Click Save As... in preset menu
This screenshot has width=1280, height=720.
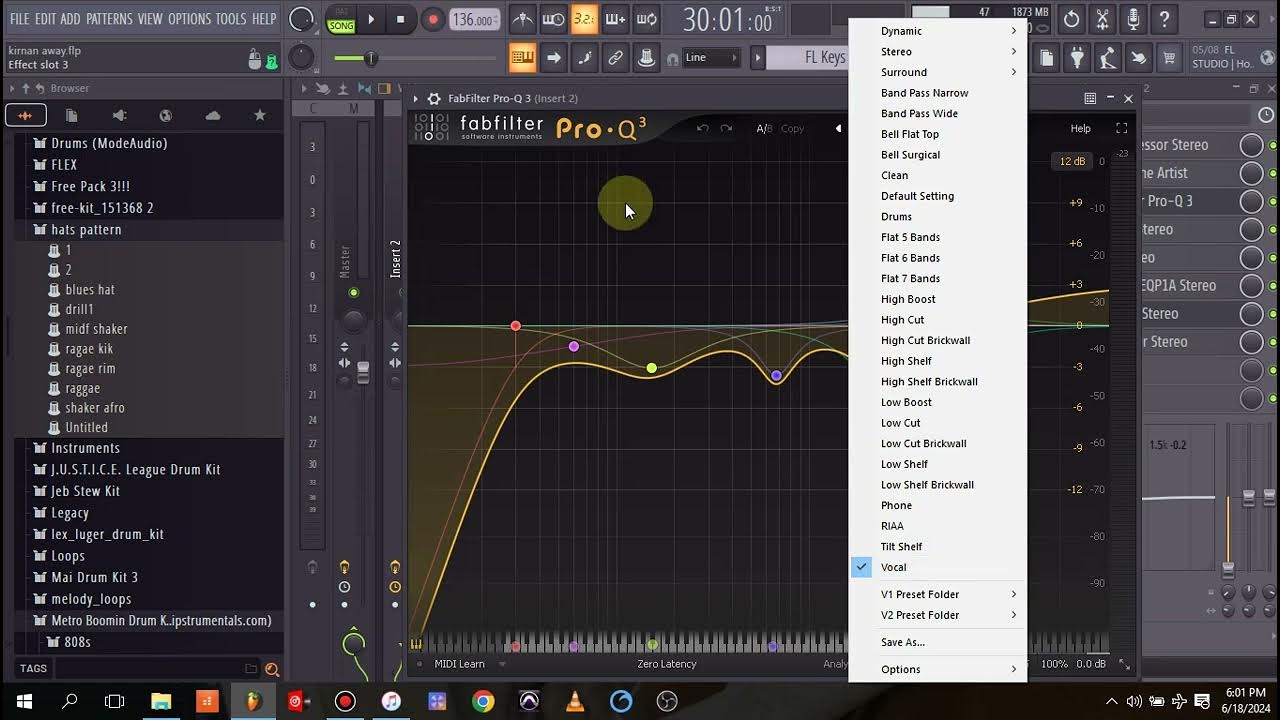(x=938, y=642)
